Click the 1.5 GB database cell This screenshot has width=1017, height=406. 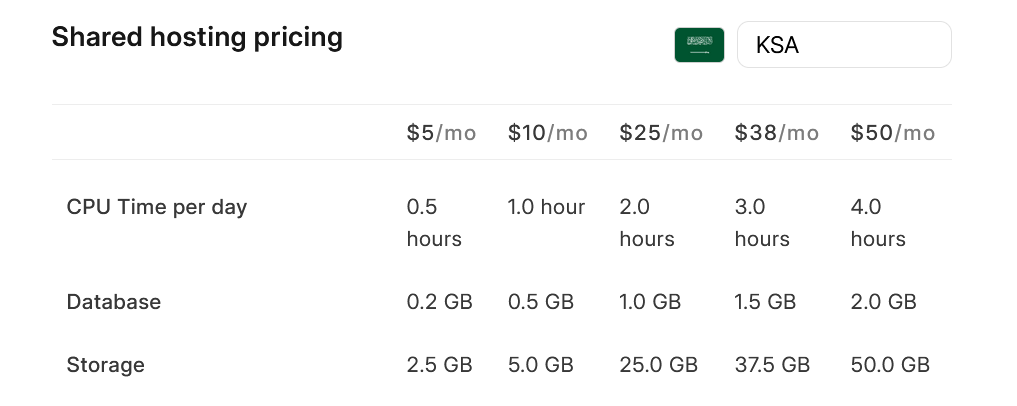click(x=765, y=302)
